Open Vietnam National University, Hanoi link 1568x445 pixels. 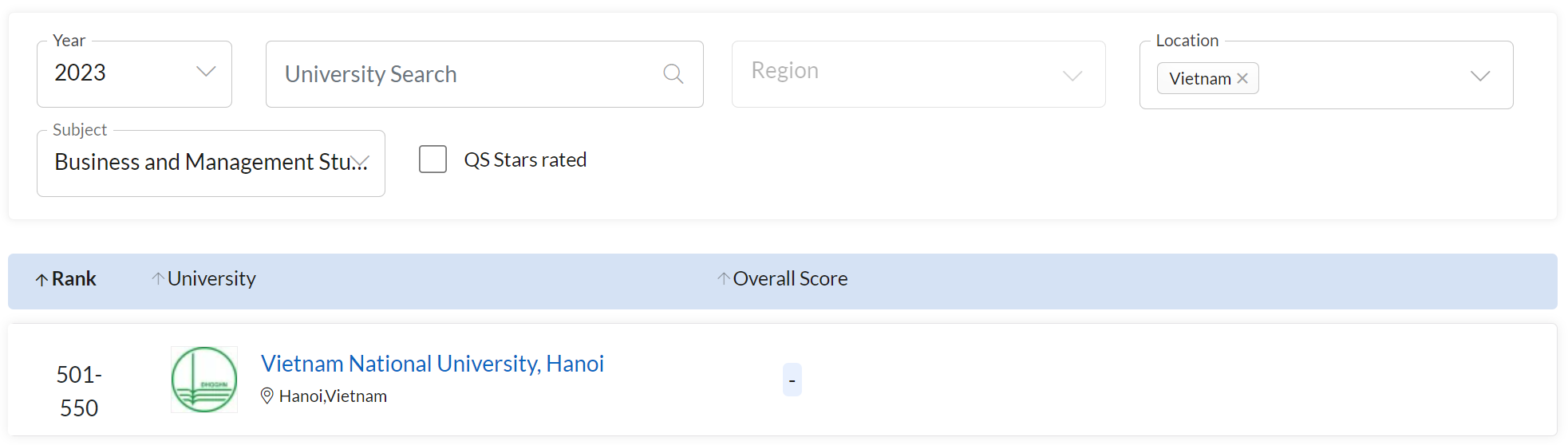pyautogui.click(x=432, y=364)
